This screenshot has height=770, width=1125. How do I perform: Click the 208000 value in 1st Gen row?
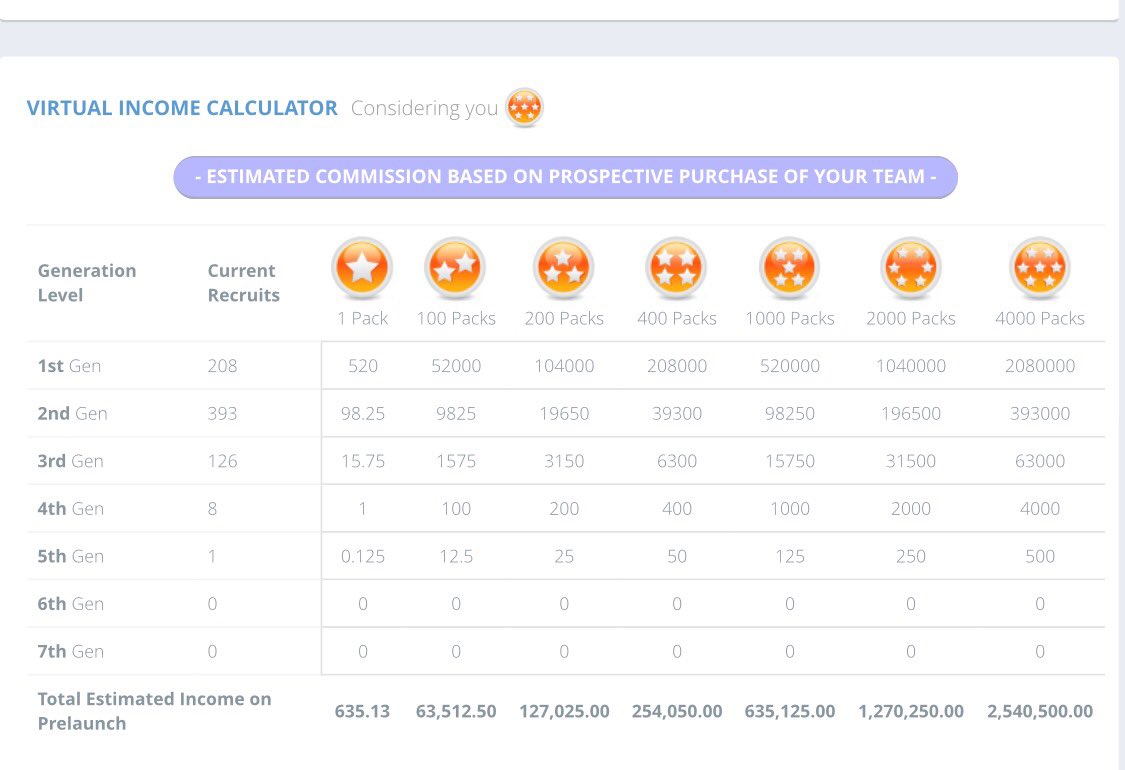[677, 366]
